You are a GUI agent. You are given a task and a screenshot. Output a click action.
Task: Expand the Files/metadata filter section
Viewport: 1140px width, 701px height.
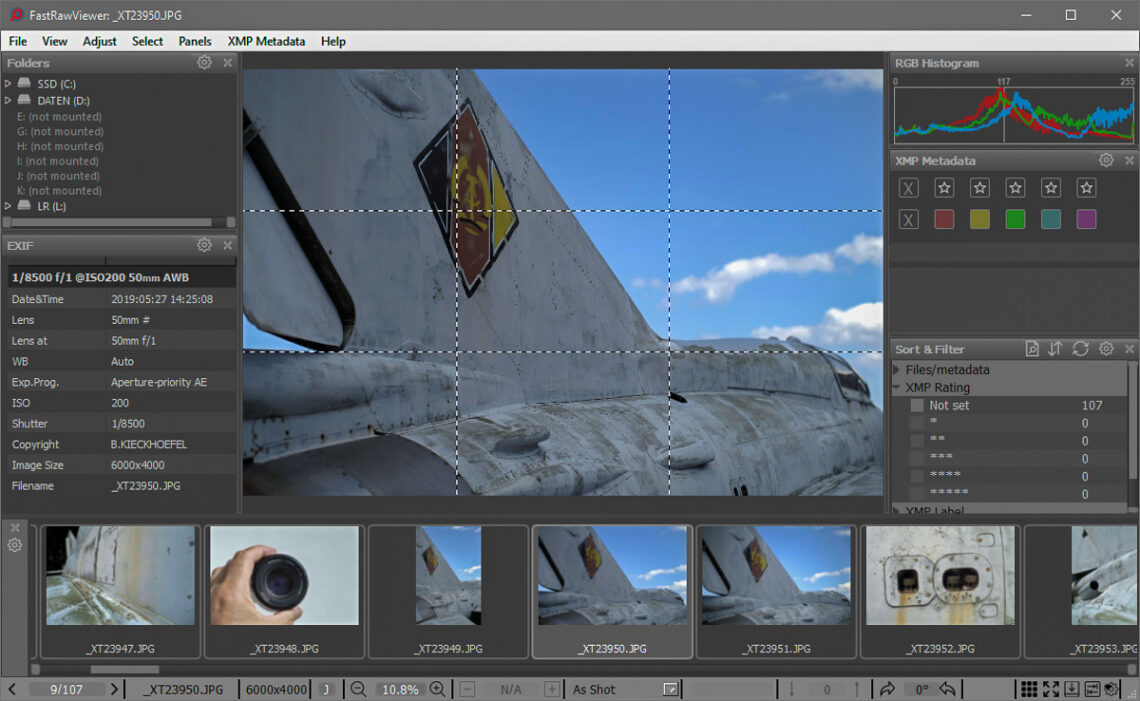pyautogui.click(x=897, y=370)
